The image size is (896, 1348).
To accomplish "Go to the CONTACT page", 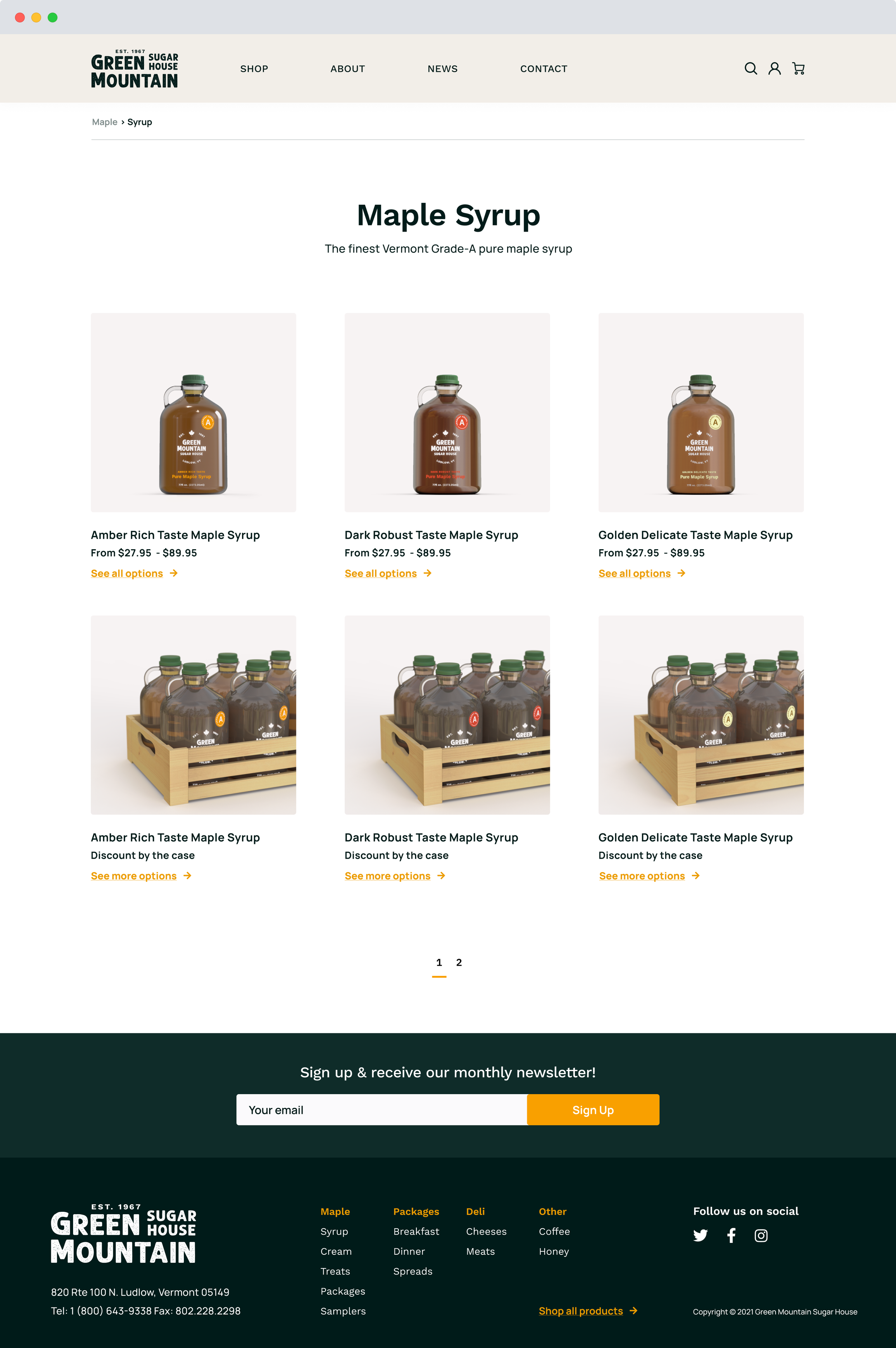I will point(543,68).
